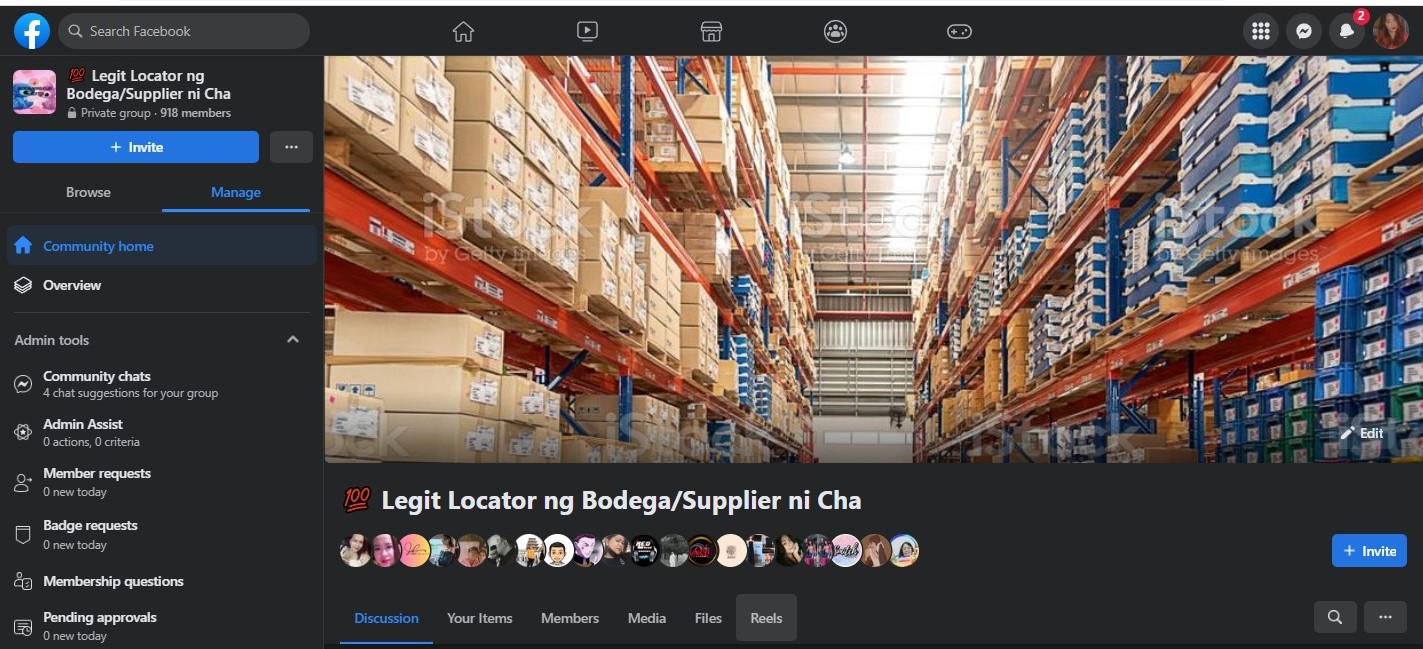The height and width of the screenshot is (649, 1423).
Task: Open the three-dot menu next to group search
Action: [x=1385, y=617]
